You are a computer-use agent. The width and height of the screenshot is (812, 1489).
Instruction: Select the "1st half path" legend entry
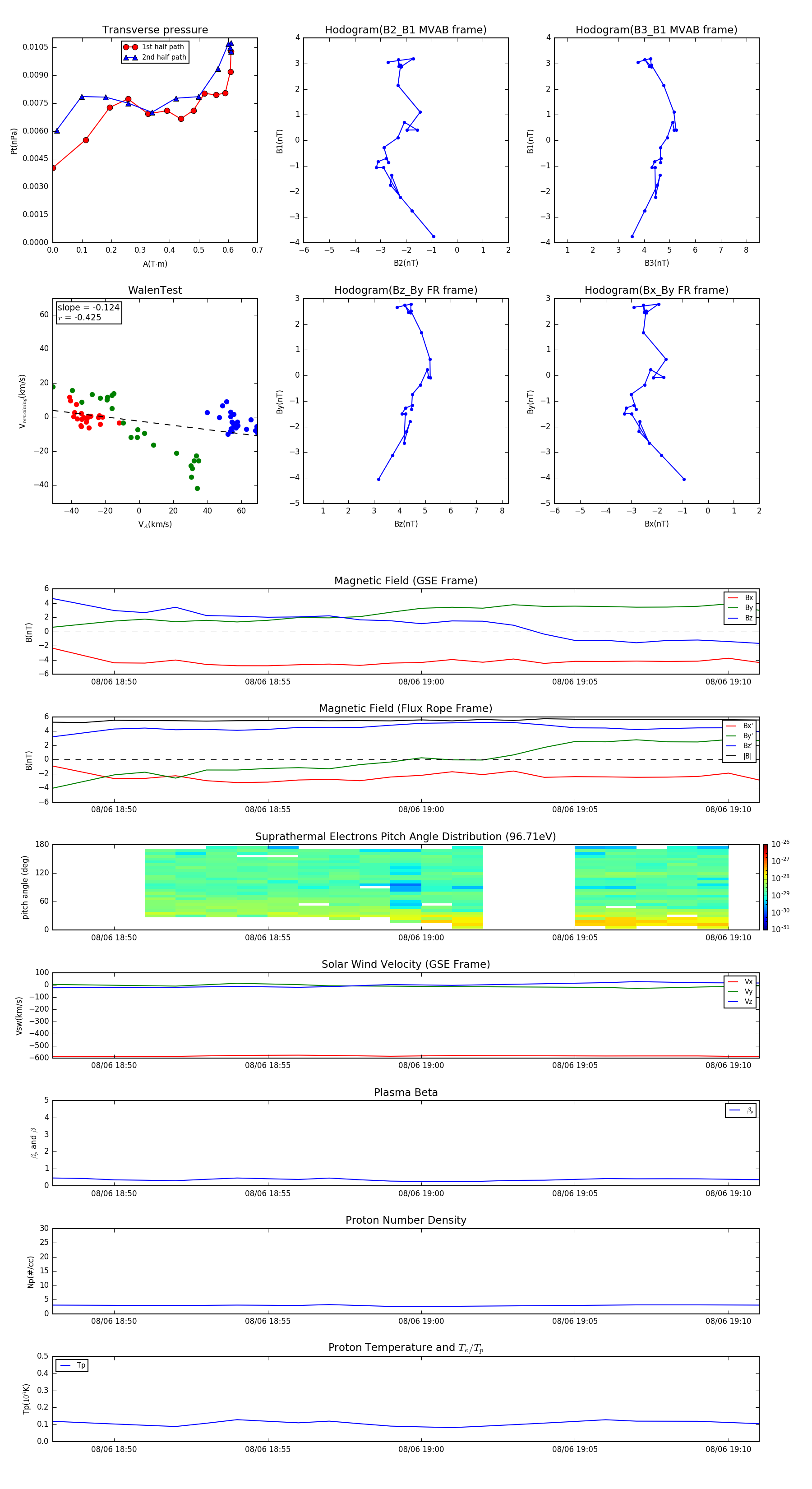click(154, 47)
